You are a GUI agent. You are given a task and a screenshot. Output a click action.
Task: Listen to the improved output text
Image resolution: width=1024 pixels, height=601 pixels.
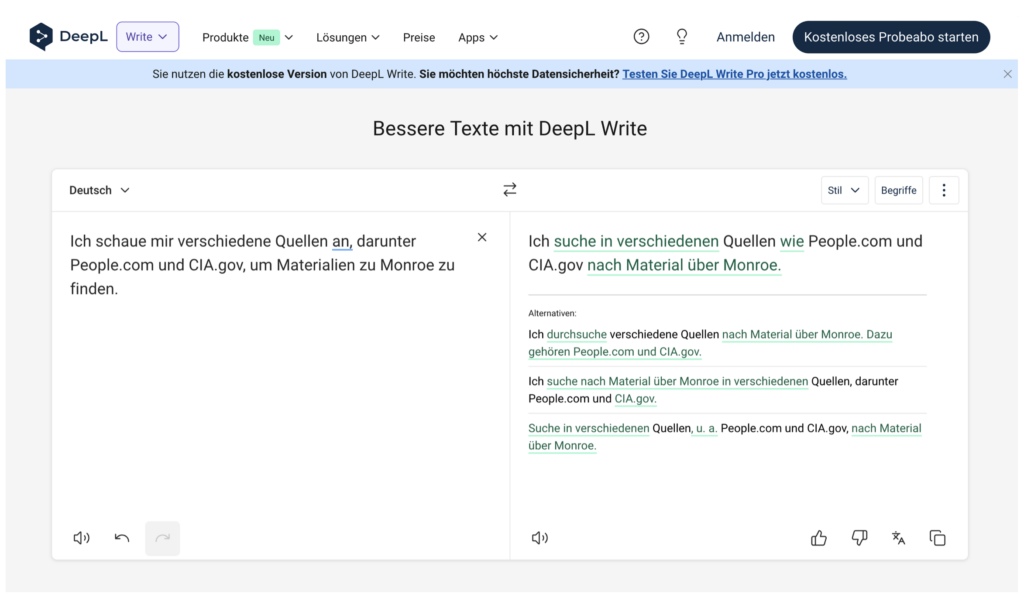(540, 538)
